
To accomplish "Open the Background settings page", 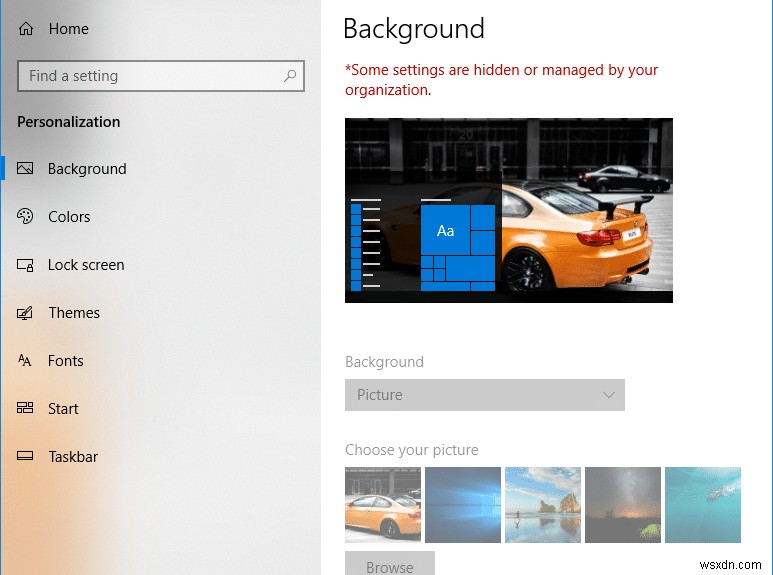I will (87, 169).
